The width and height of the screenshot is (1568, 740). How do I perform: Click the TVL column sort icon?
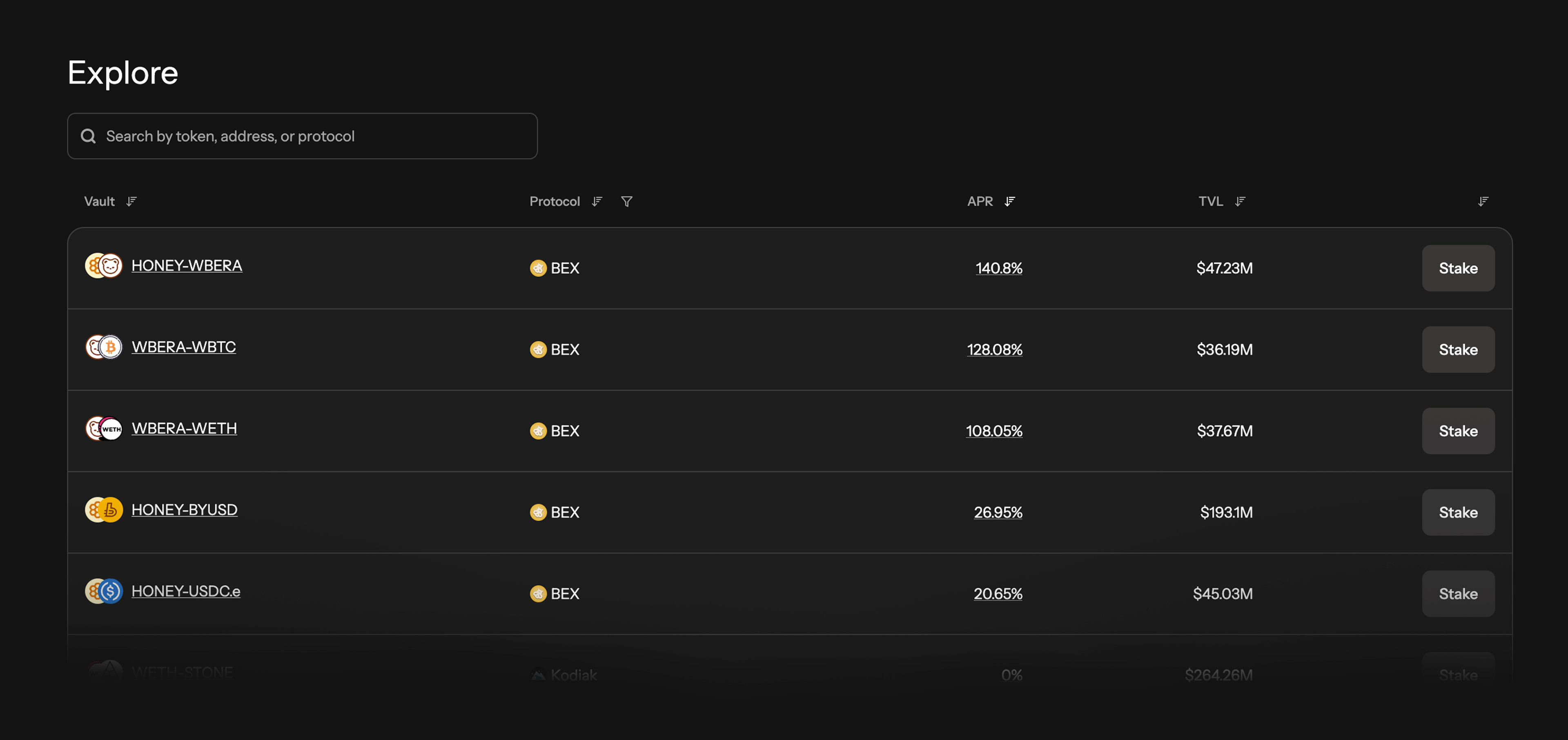(x=1240, y=201)
